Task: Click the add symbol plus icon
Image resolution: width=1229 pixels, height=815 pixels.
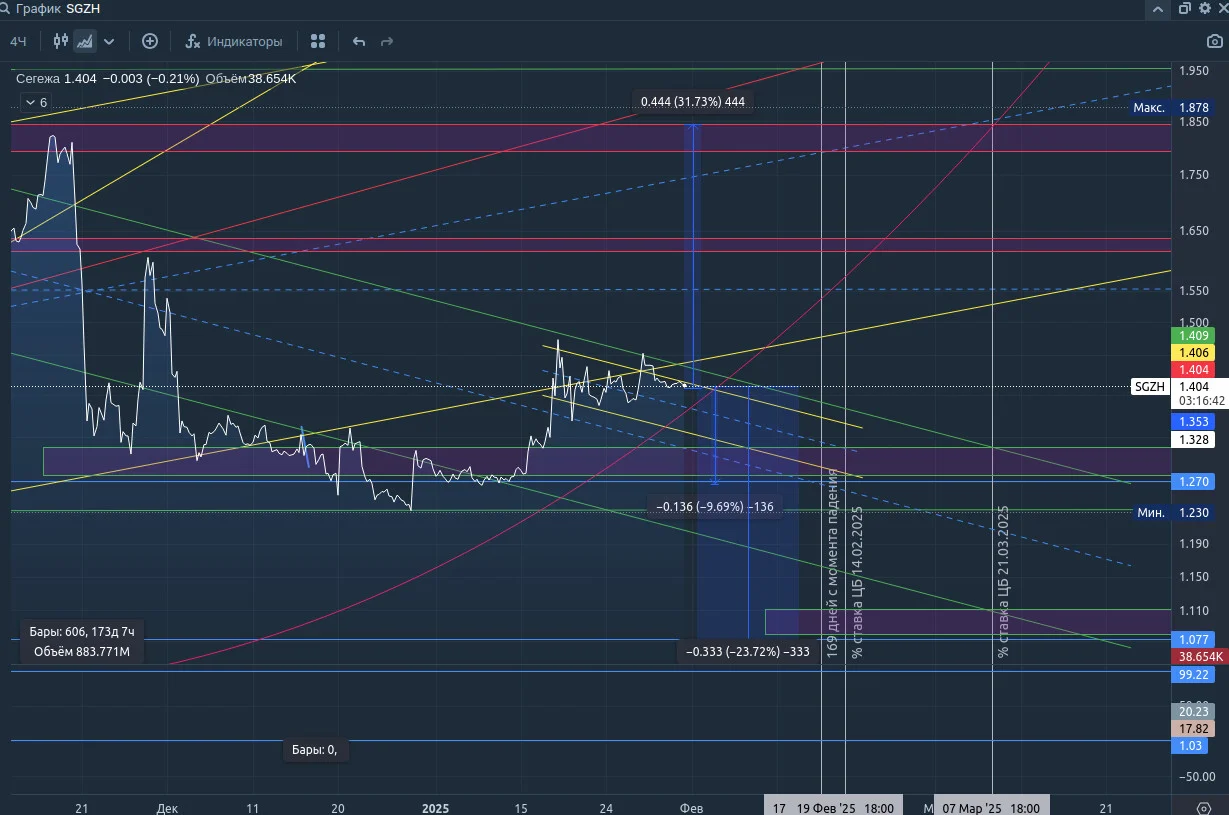Action: tap(150, 41)
